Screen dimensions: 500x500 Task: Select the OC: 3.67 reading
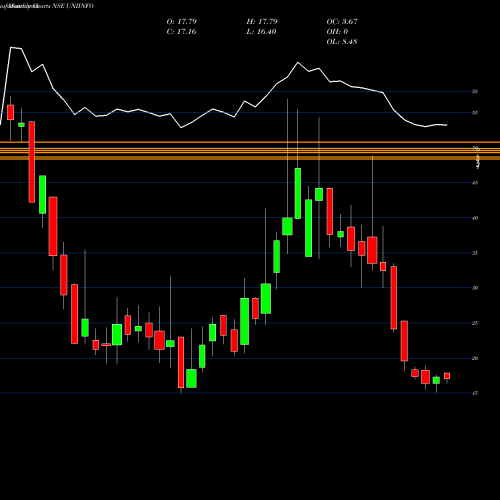[342, 22]
